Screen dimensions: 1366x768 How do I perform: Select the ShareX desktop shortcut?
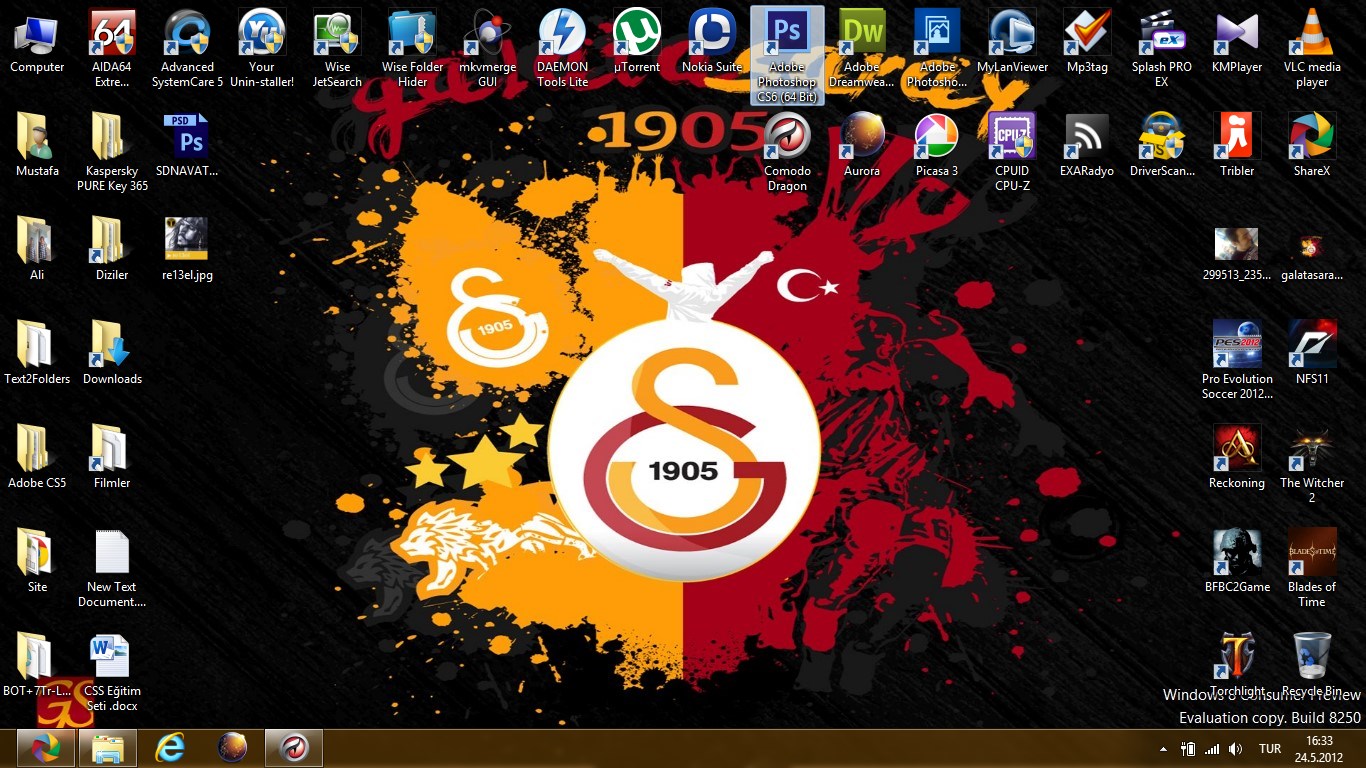[1312, 146]
